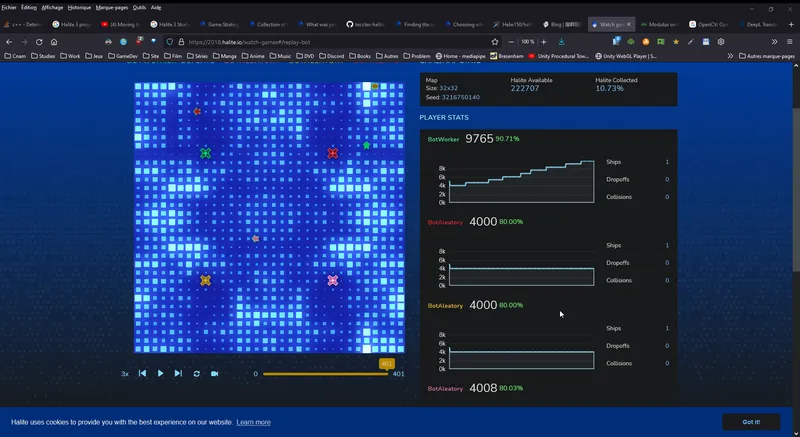Open the Home - mediapipe bookmark
800x437 pixels.
pyautogui.click(x=460, y=56)
